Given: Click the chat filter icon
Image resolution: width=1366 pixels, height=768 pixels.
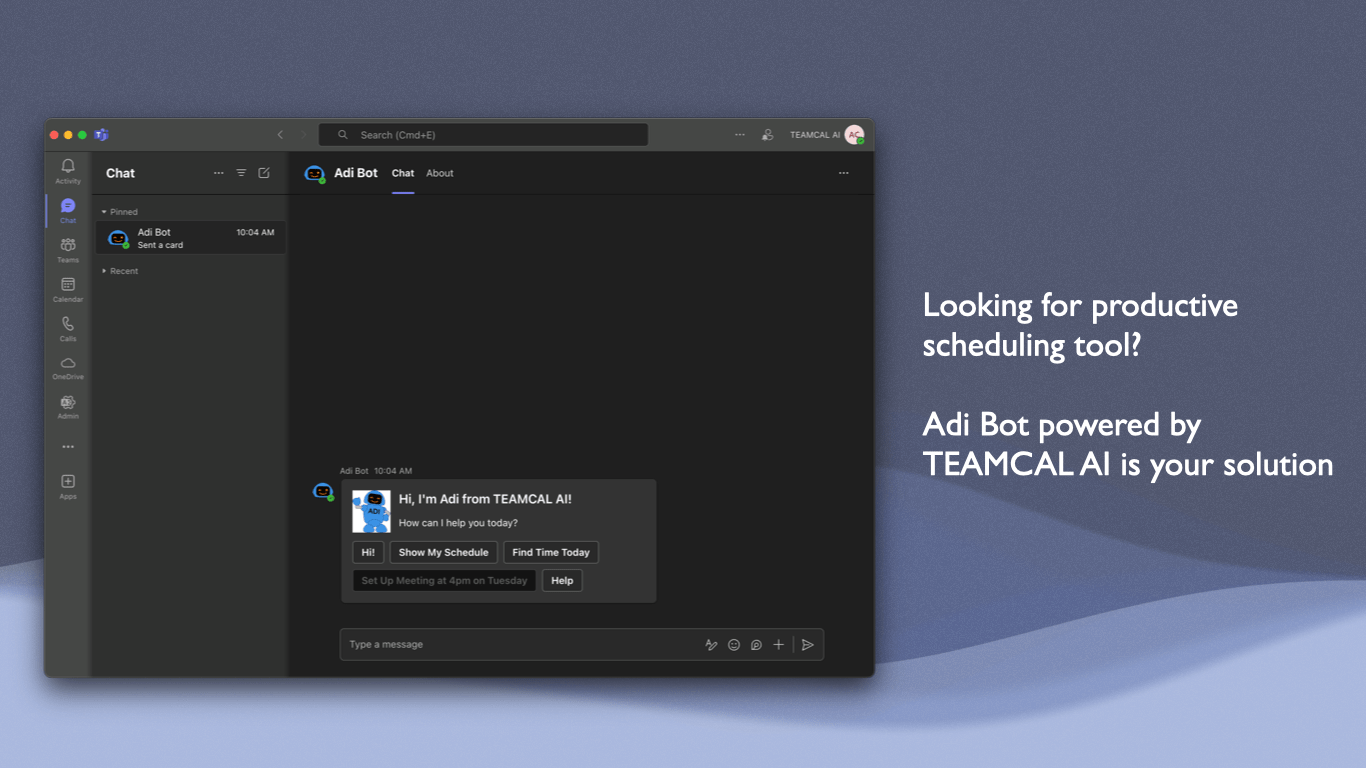Looking at the screenshot, I should click(x=241, y=173).
